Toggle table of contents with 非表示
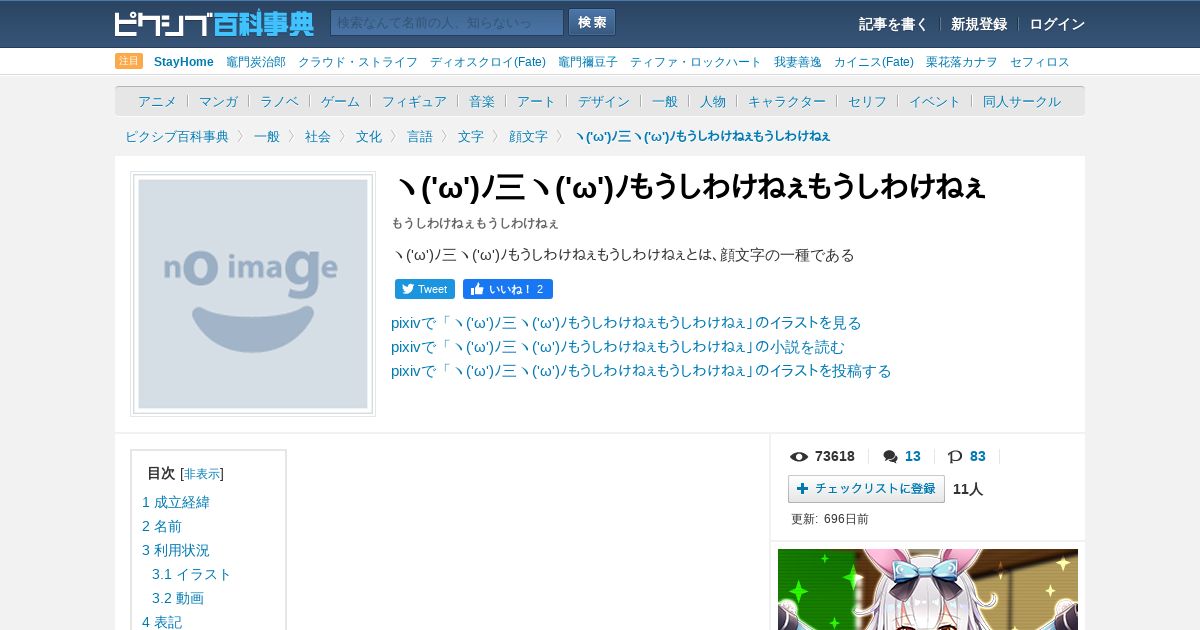Image resolution: width=1200 pixels, height=630 pixels. pyautogui.click(x=202, y=474)
